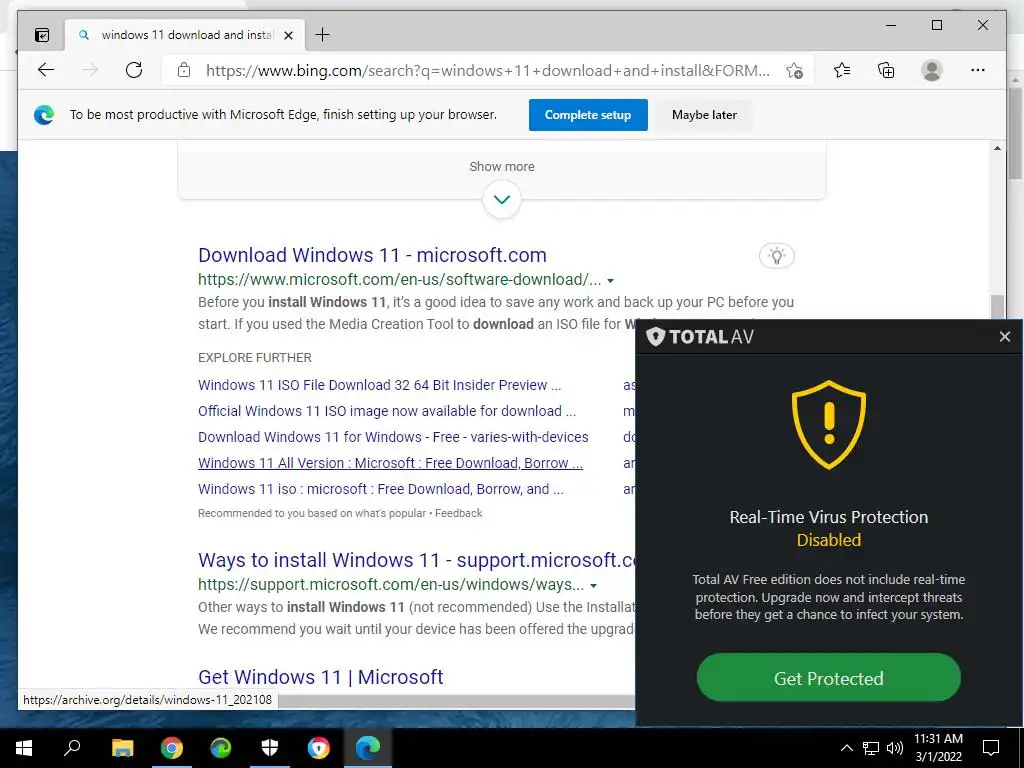The width and height of the screenshot is (1024, 768).
Task: Open network status tray icon
Action: pyautogui.click(x=871, y=748)
